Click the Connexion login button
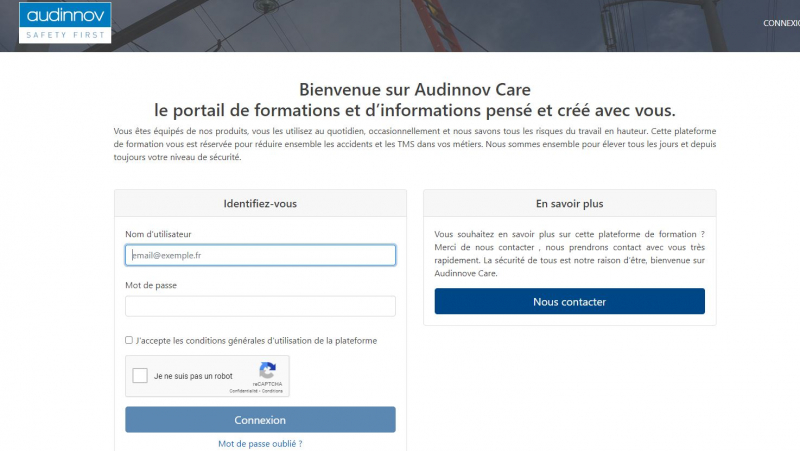The height and width of the screenshot is (451, 800). click(260, 419)
